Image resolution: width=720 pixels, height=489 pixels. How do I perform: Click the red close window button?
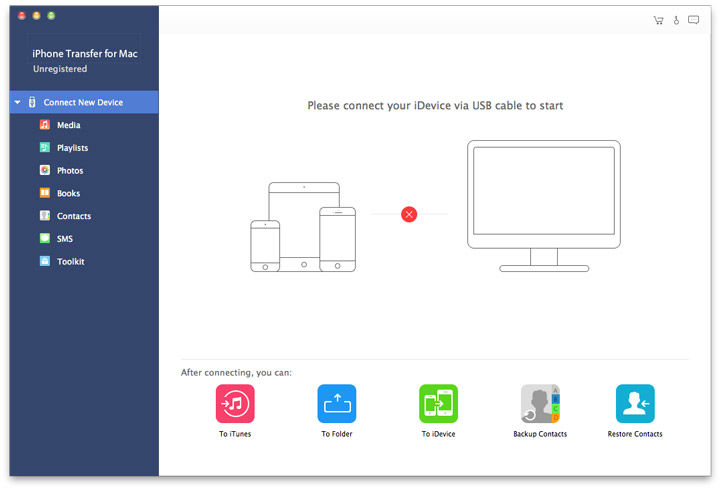tap(22, 16)
